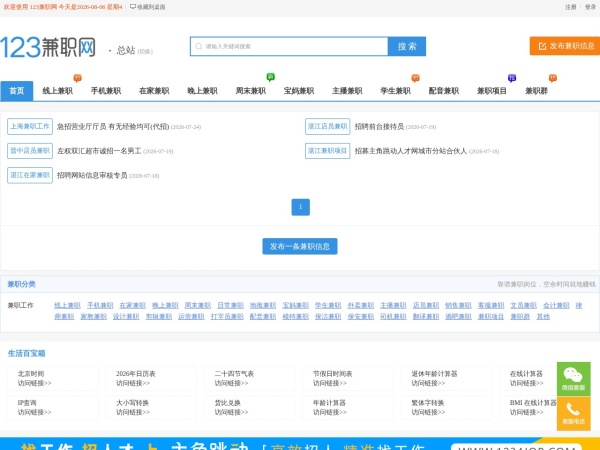Image resolution: width=600 pixels, height=450 pixels.
Task: Open 晚上兼职 in the main navigation bar
Action: (202, 91)
